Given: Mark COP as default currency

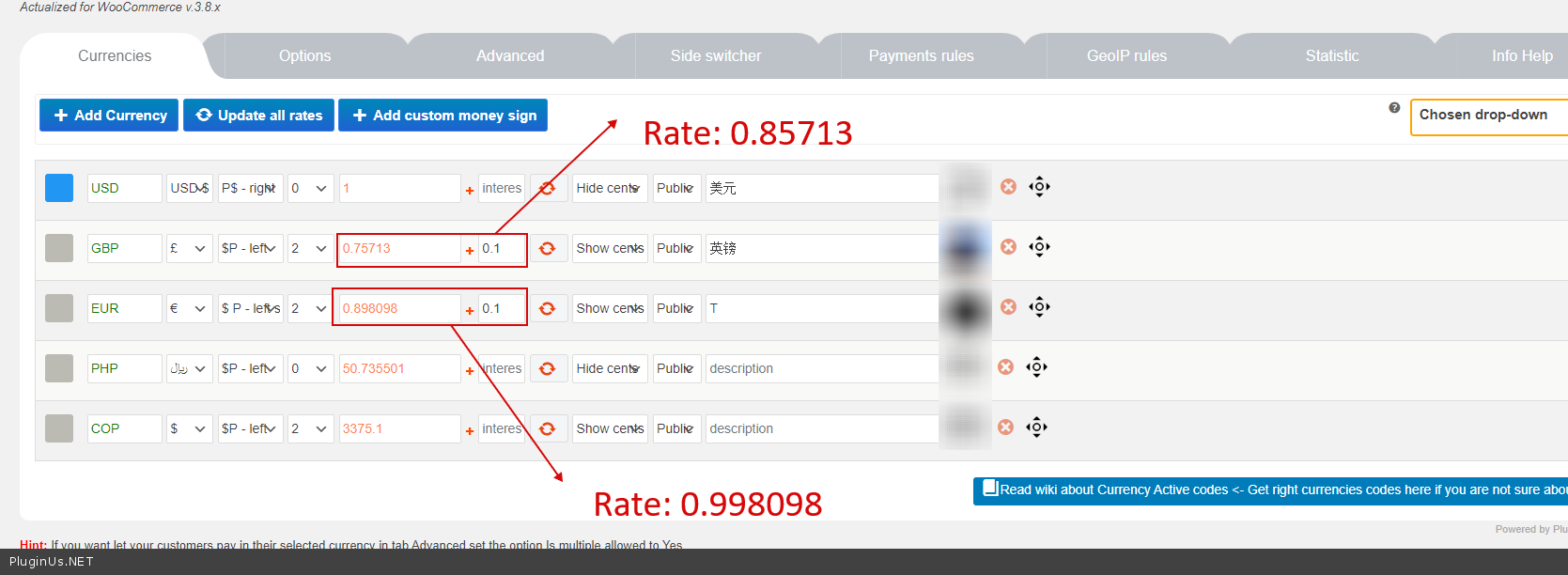Looking at the screenshot, I should click(59, 428).
